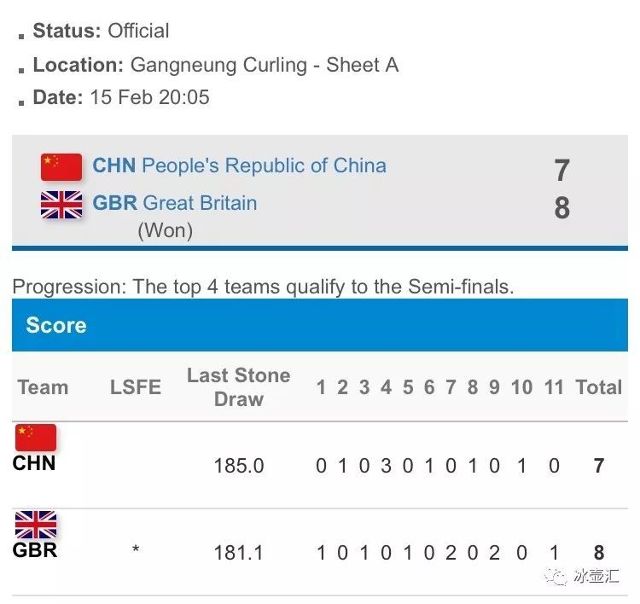
Task: Click China's final score 7 in header
Action: coord(562,170)
